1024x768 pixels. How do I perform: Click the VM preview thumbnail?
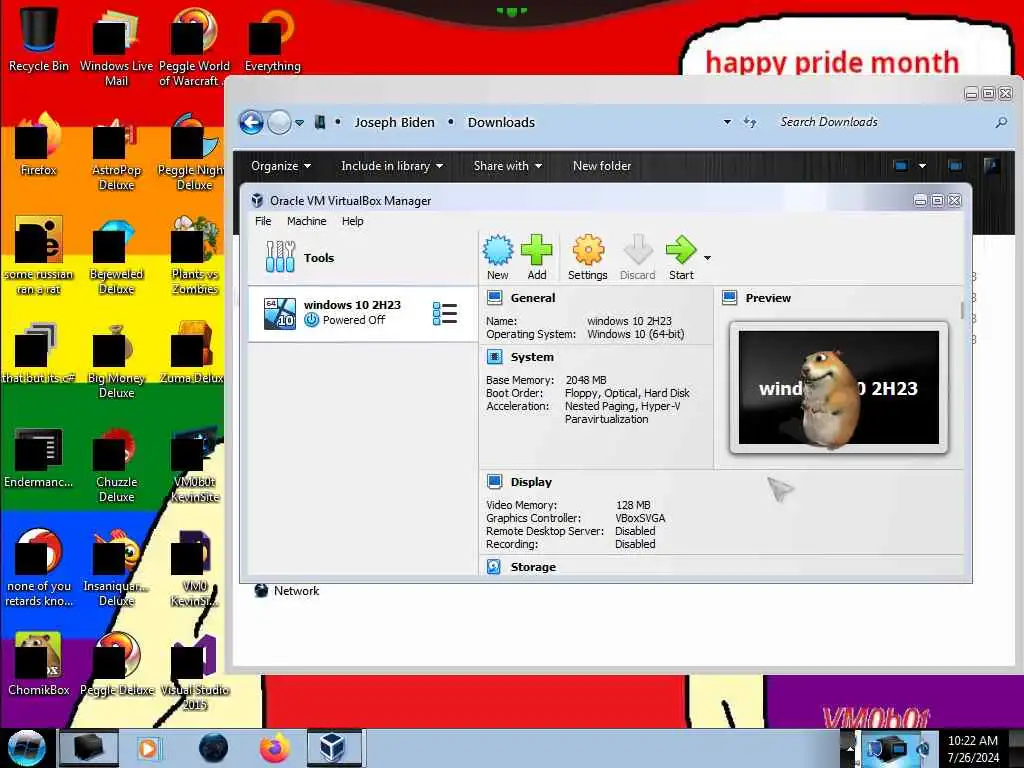point(839,388)
